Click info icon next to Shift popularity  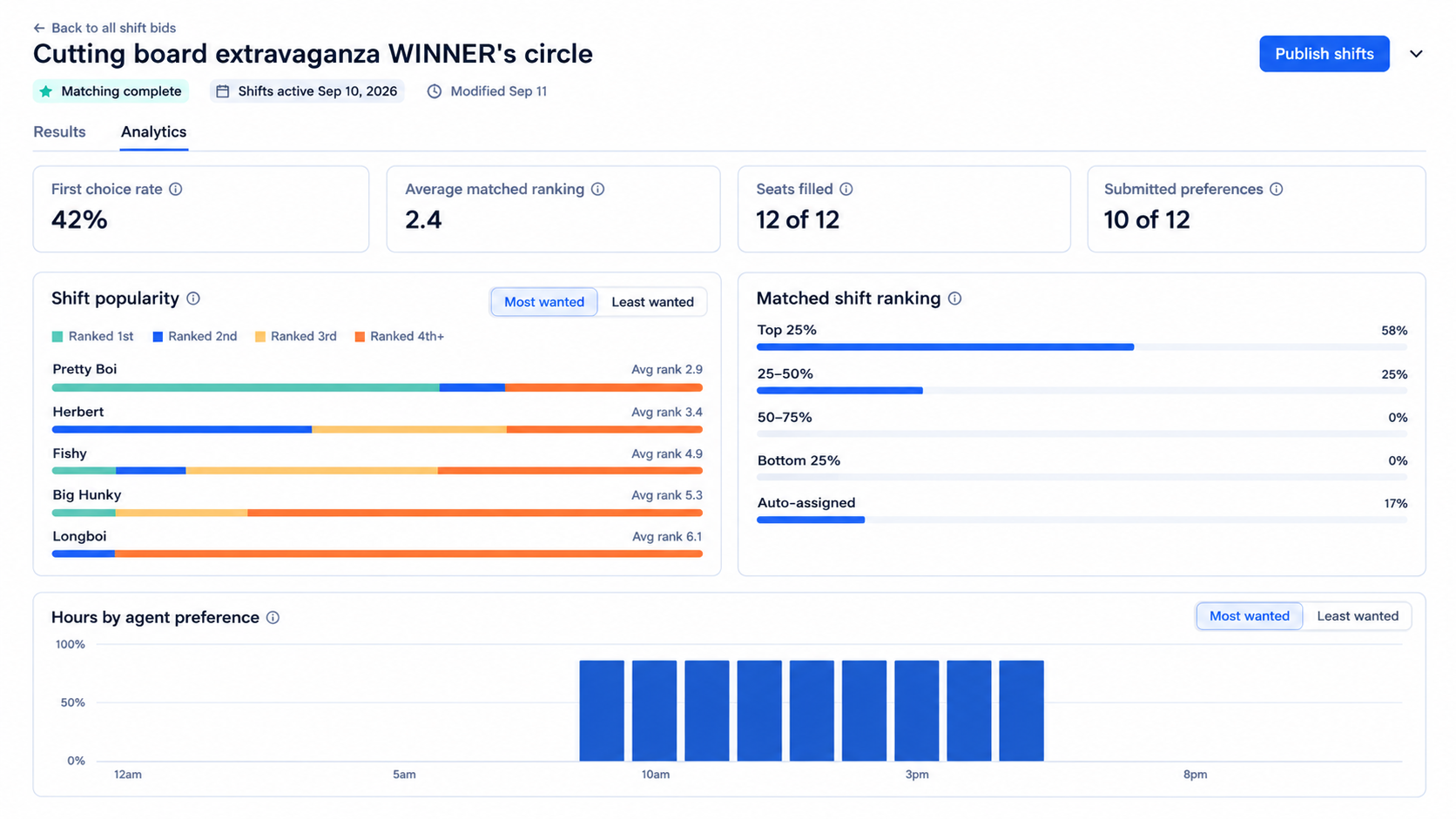193,299
